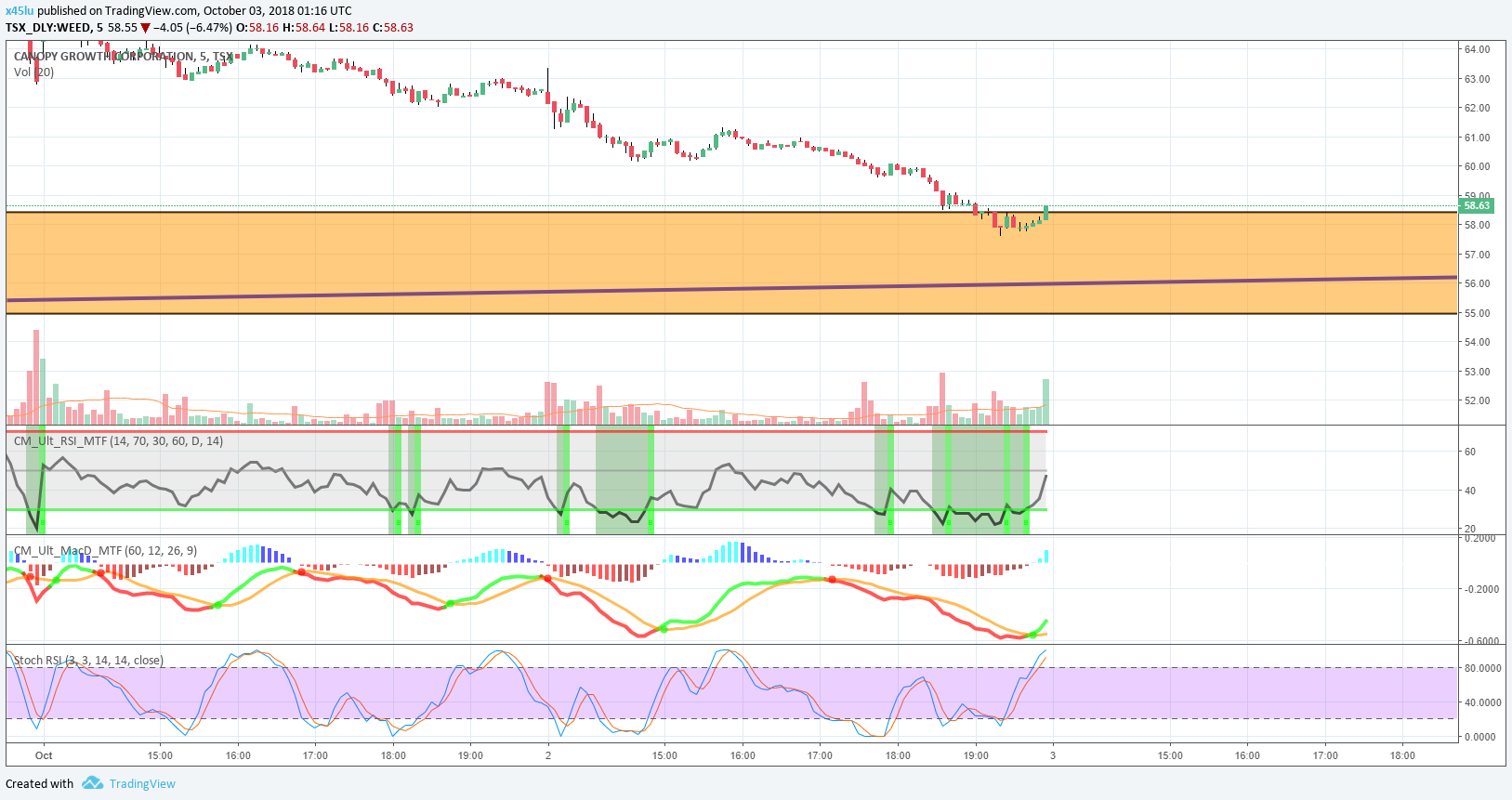Viewport: 1512px width, 800px height.
Task: Click the 56.00 price axis label
Action: (1477, 283)
